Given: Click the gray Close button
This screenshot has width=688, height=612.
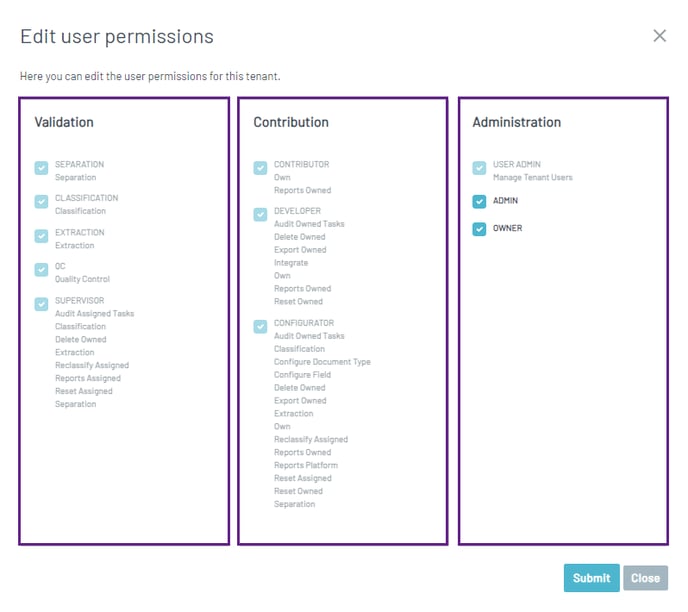Looking at the screenshot, I should pos(645,578).
